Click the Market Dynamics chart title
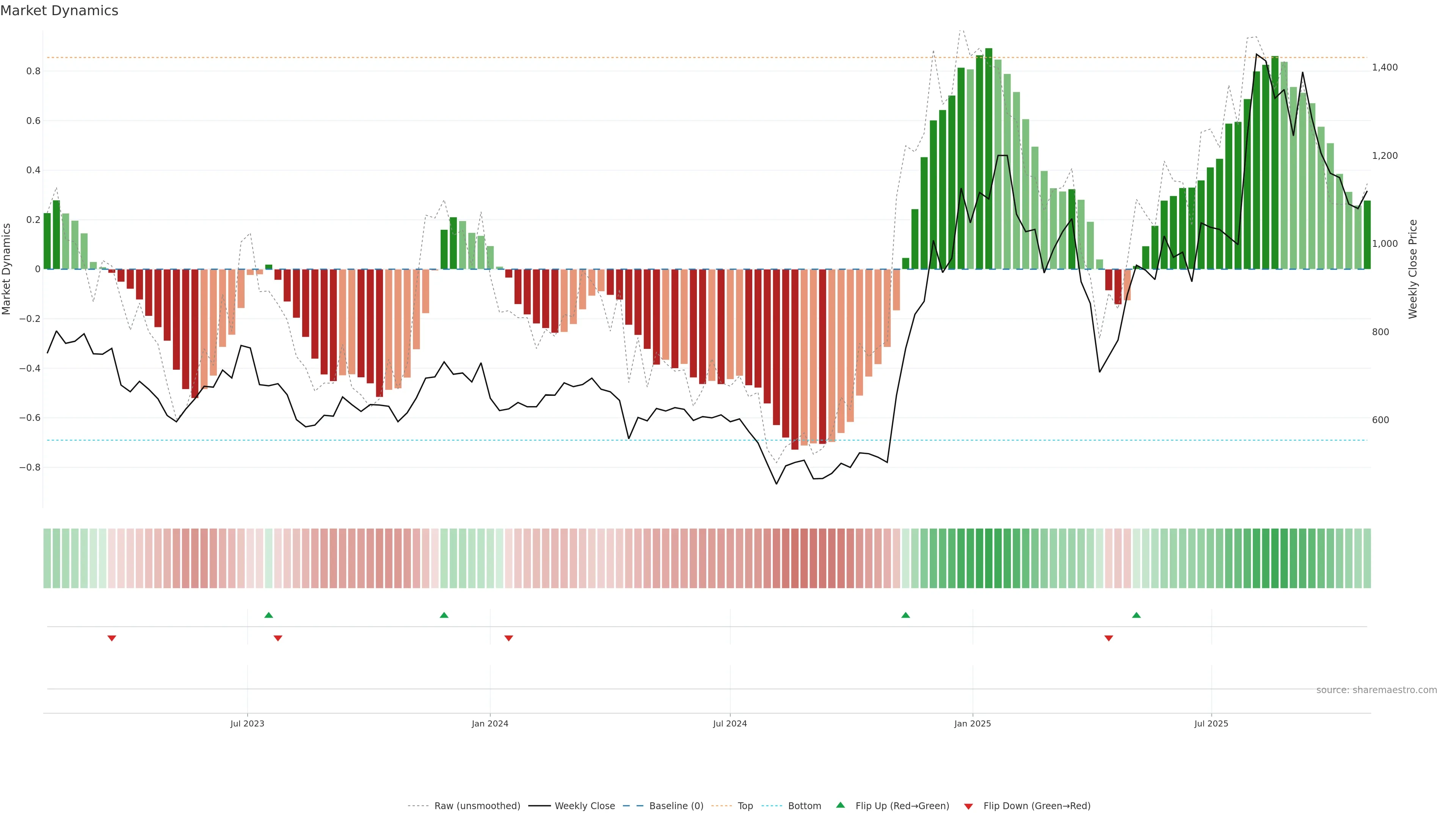1456x819 pixels. tap(60, 11)
